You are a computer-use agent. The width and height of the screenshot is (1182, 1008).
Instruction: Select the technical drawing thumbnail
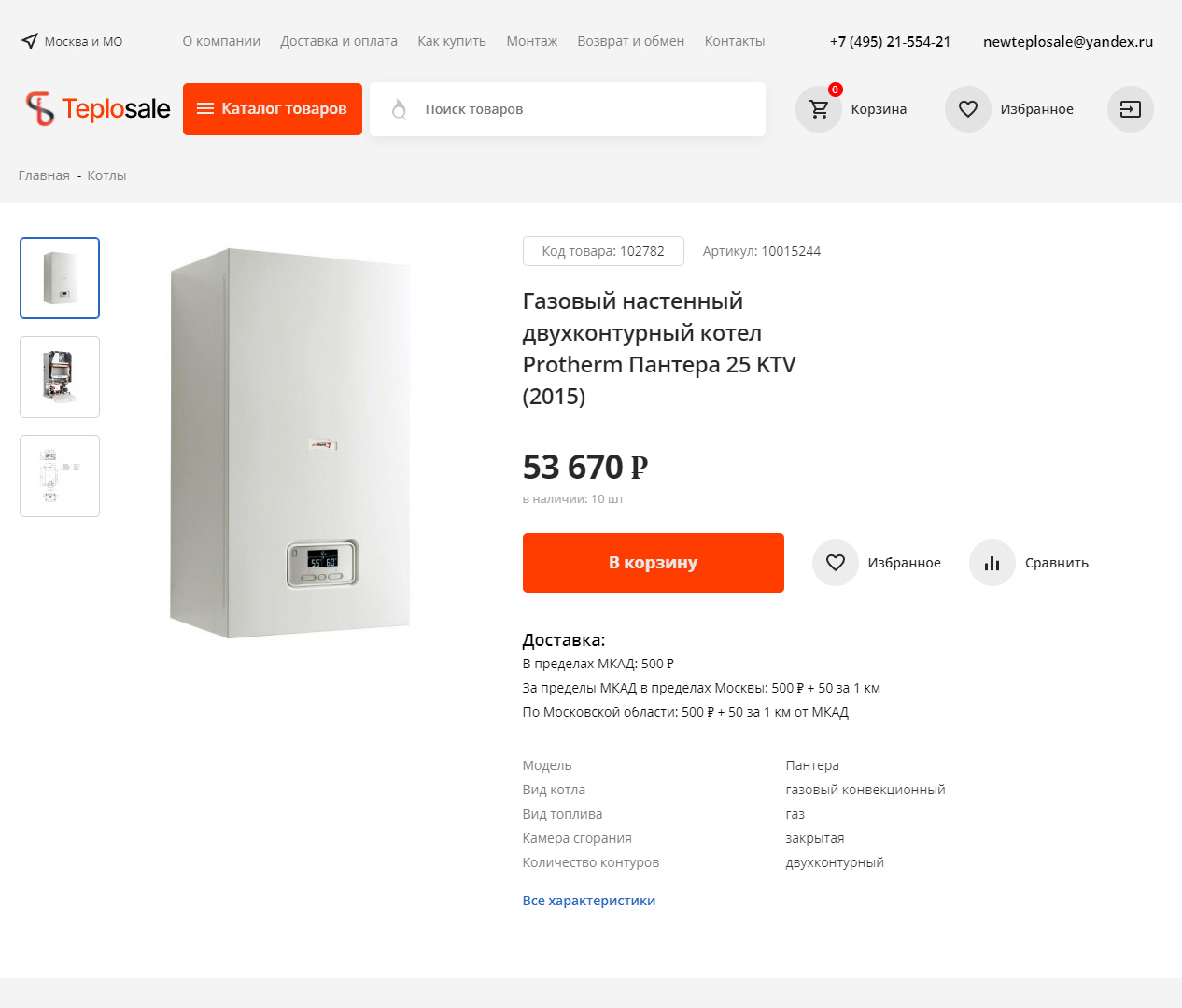point(60,476)
